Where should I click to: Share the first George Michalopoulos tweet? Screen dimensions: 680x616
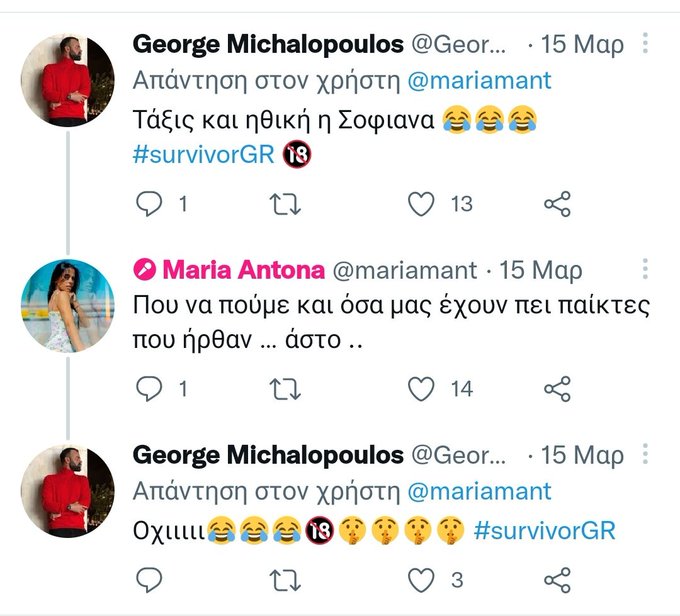(x=557, y=204)
